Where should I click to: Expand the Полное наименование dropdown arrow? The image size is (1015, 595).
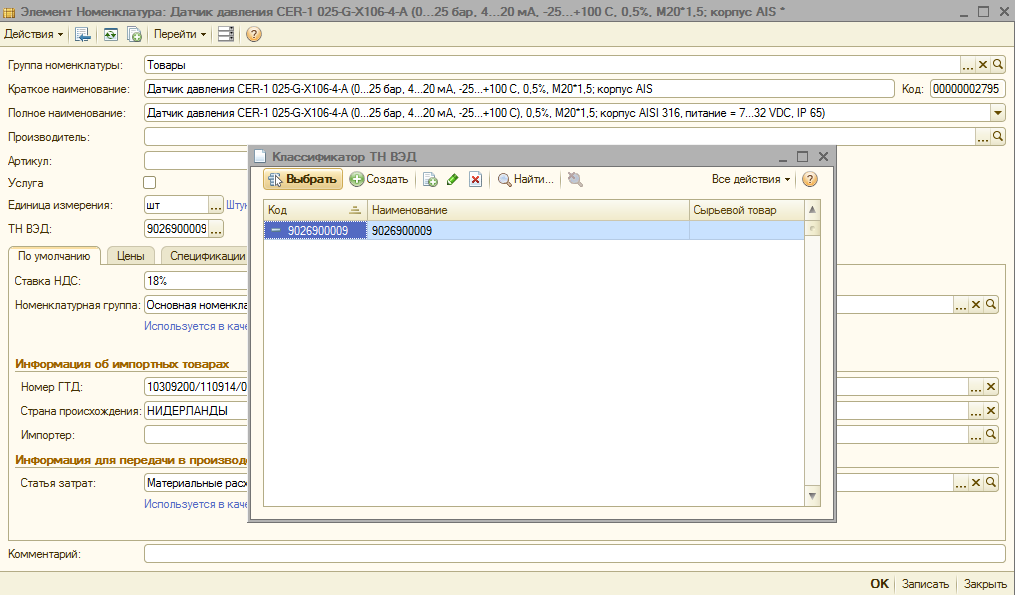pos(997,113)
